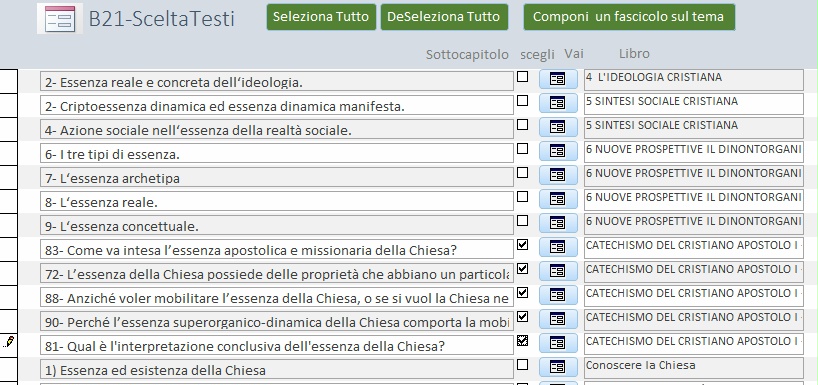Check the box for Essenza reale e concreta dell'ideologia
The image size is (818, 385).
pos(522,77)
